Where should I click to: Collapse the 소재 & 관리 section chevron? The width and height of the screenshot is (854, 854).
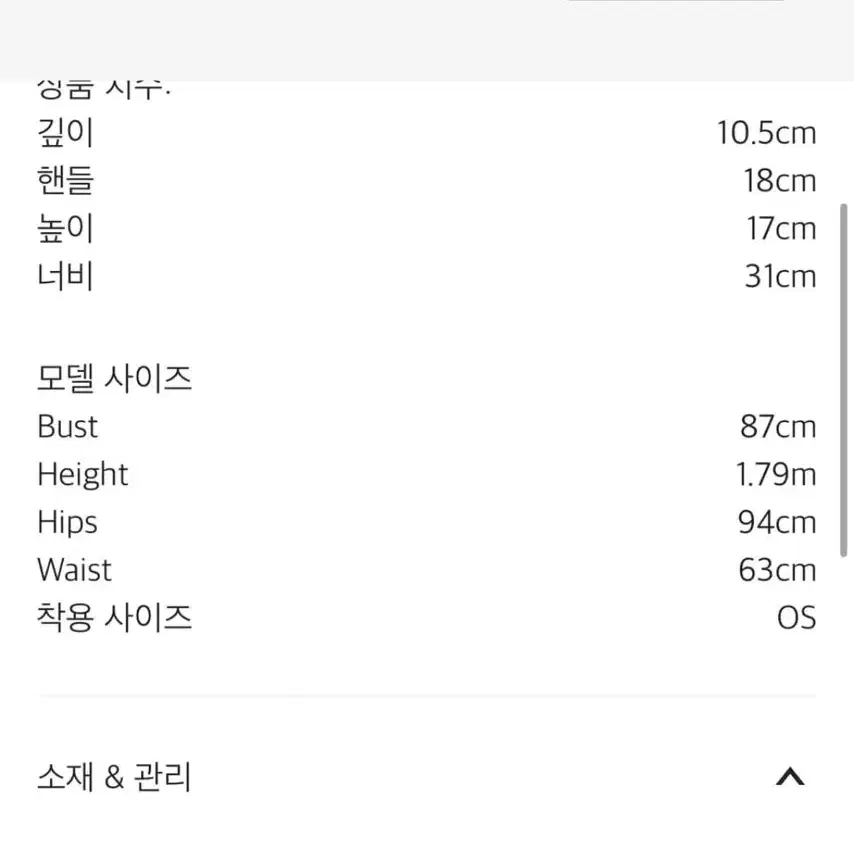[790, 777]
